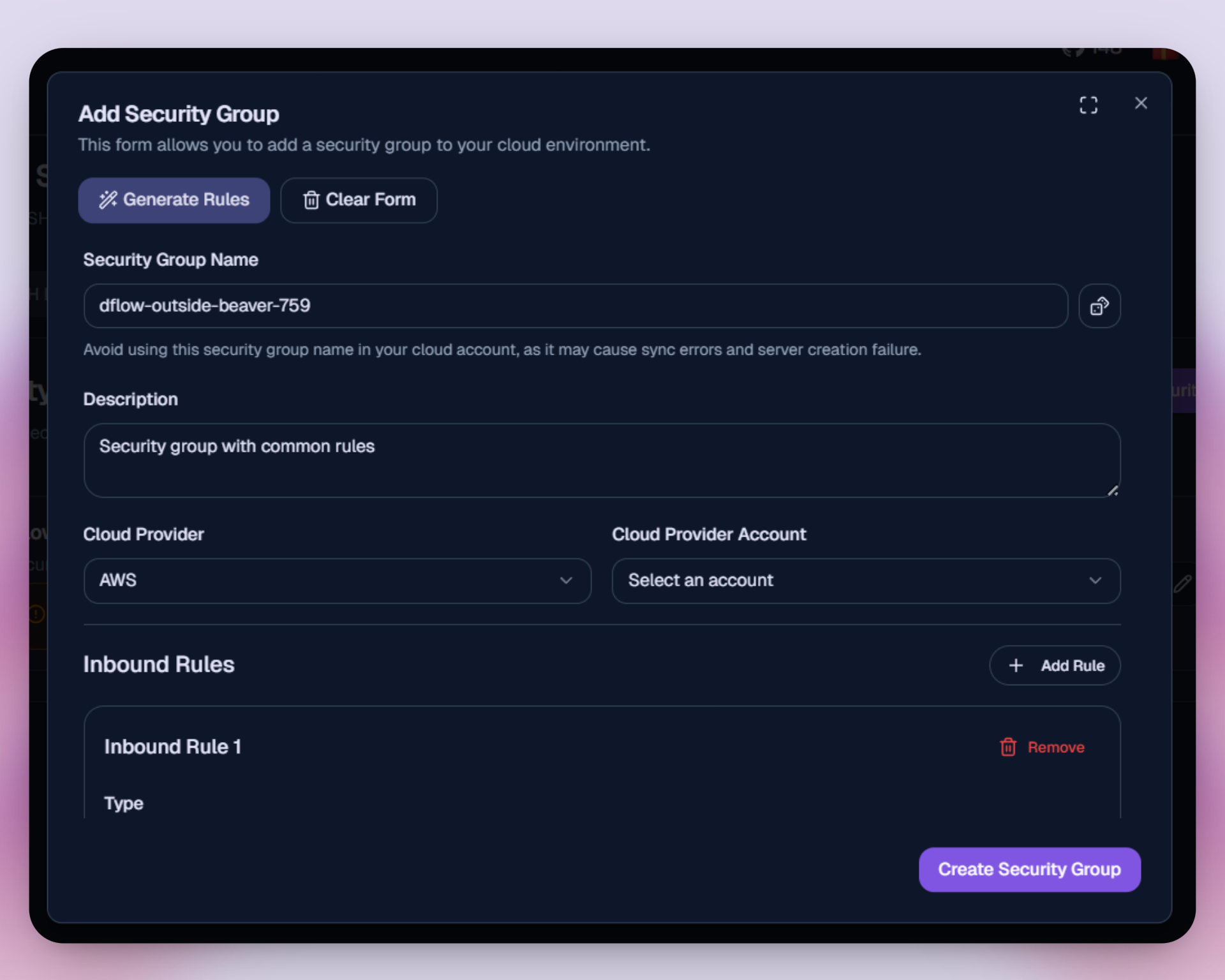
Task: Click the plus icon in Add Rule
Action: (1016, 665)
